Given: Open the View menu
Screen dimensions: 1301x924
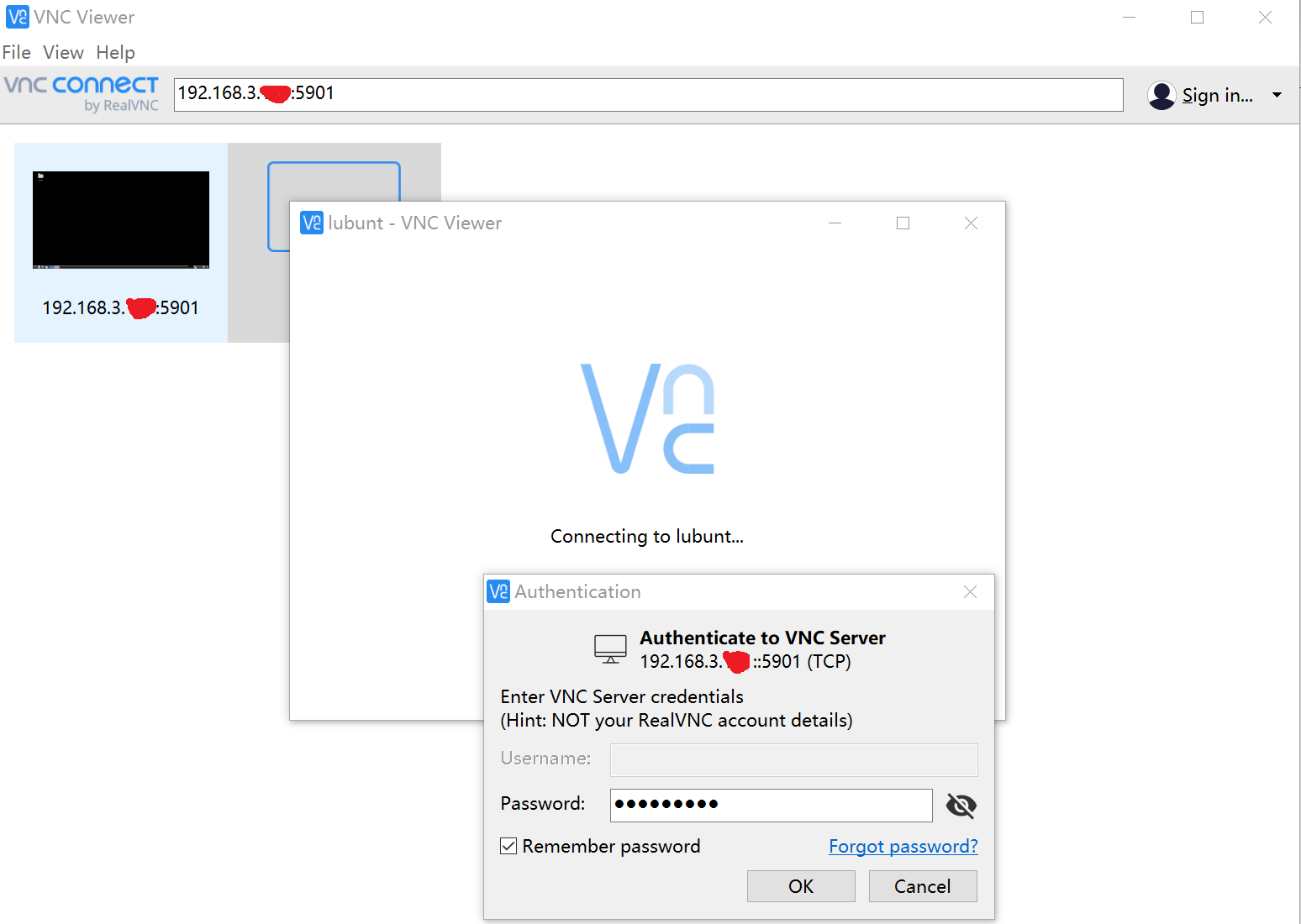Looking at the screenshot, I should (x=63, y=52).
